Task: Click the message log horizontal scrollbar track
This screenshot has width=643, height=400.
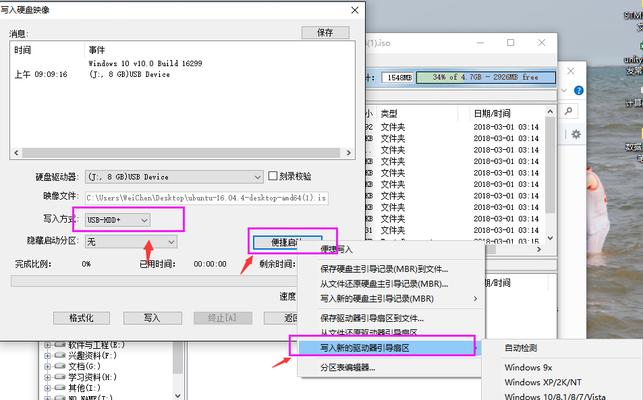Action: 181,153
